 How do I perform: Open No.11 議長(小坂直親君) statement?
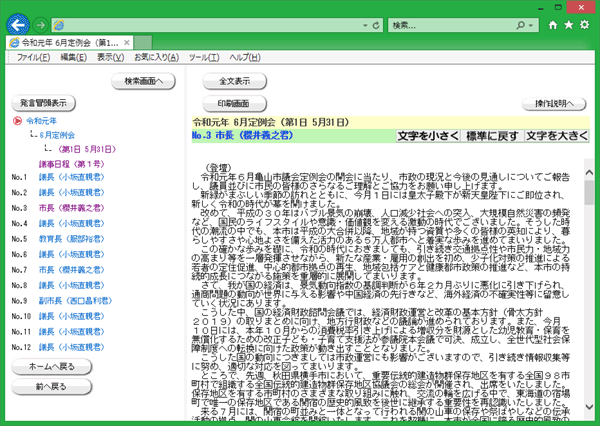point(72,332)
